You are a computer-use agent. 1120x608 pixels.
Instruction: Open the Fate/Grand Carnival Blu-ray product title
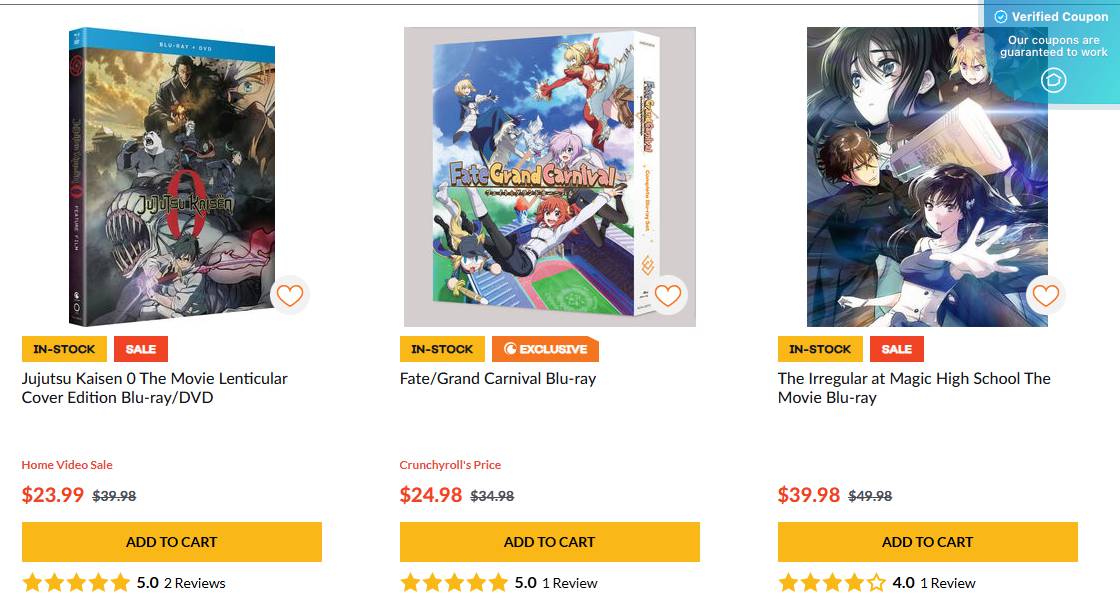(496, 378)
